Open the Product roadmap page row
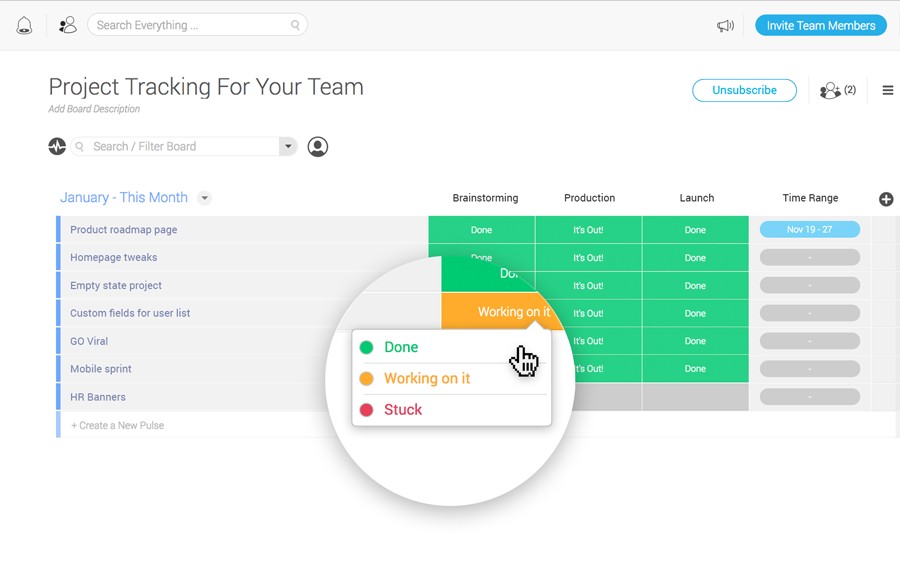The image size is (900, 563). tap(123, 230)
